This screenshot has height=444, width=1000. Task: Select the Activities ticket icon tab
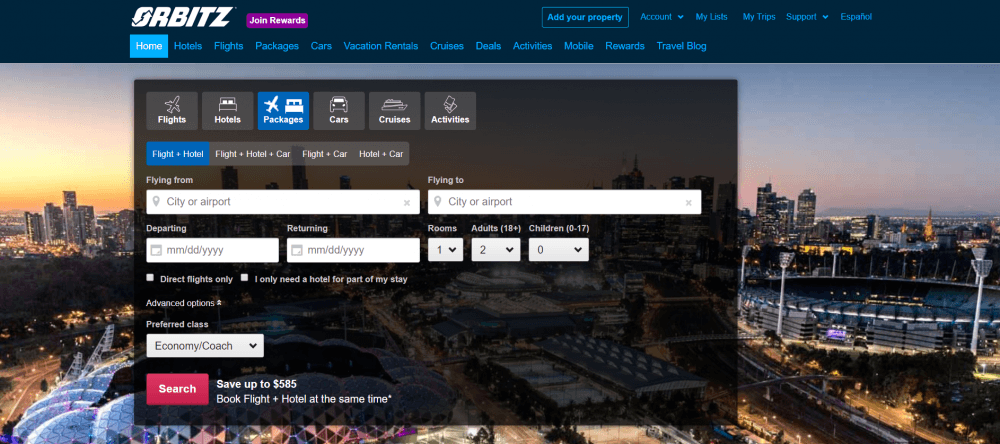[x=450, y=110]
